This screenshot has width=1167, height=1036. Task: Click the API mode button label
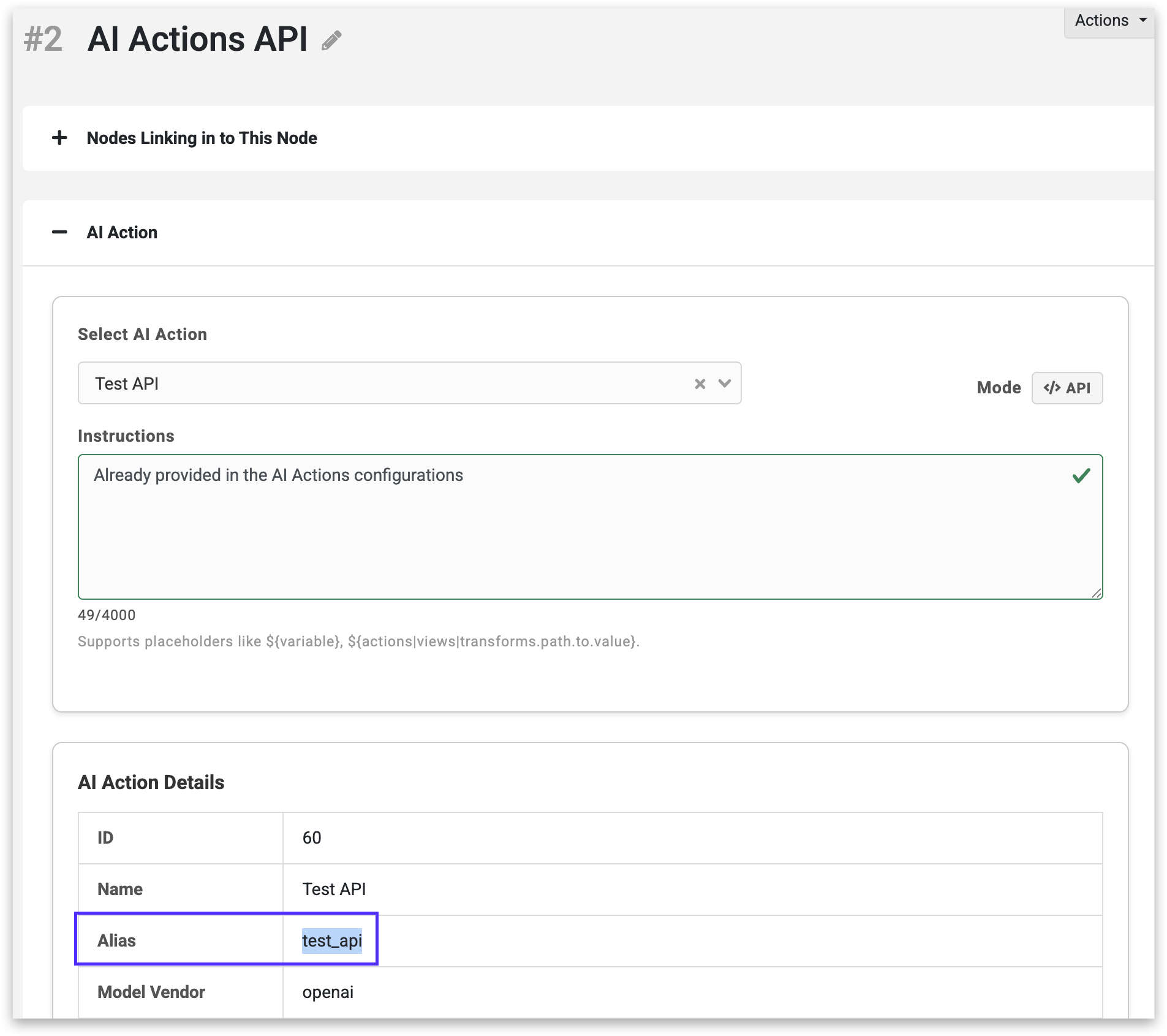point(1078,388)
